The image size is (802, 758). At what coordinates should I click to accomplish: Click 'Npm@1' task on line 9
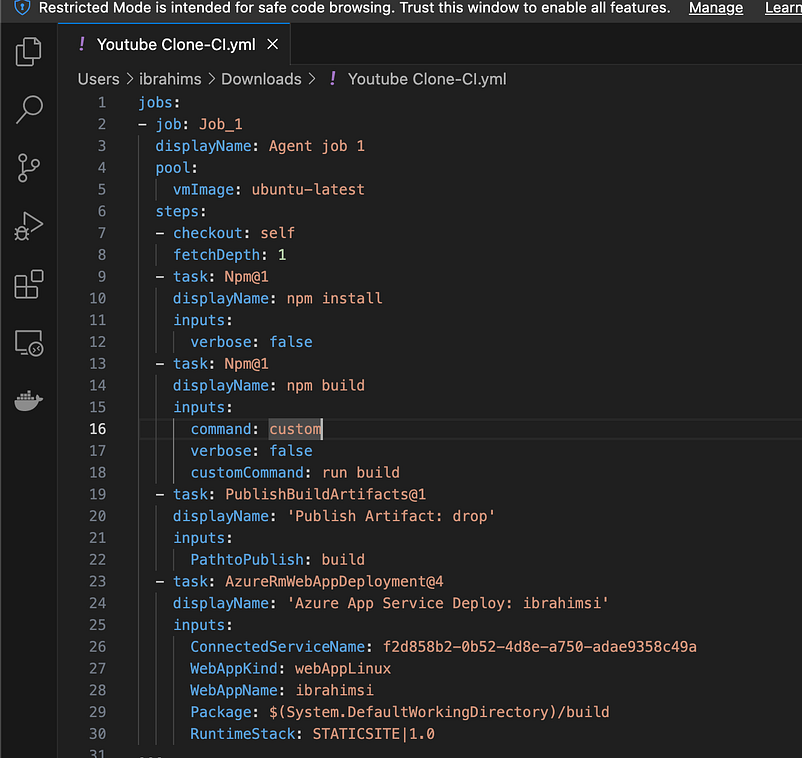pos(247,277)
